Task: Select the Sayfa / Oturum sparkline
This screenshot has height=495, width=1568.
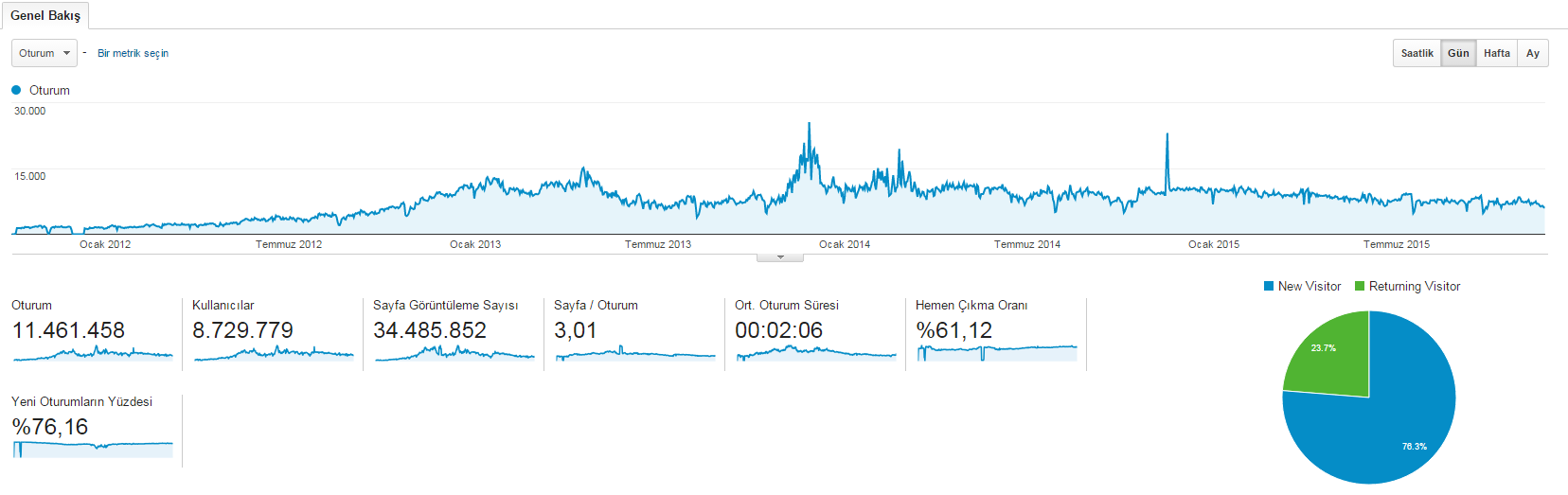Action: (635, 353)
